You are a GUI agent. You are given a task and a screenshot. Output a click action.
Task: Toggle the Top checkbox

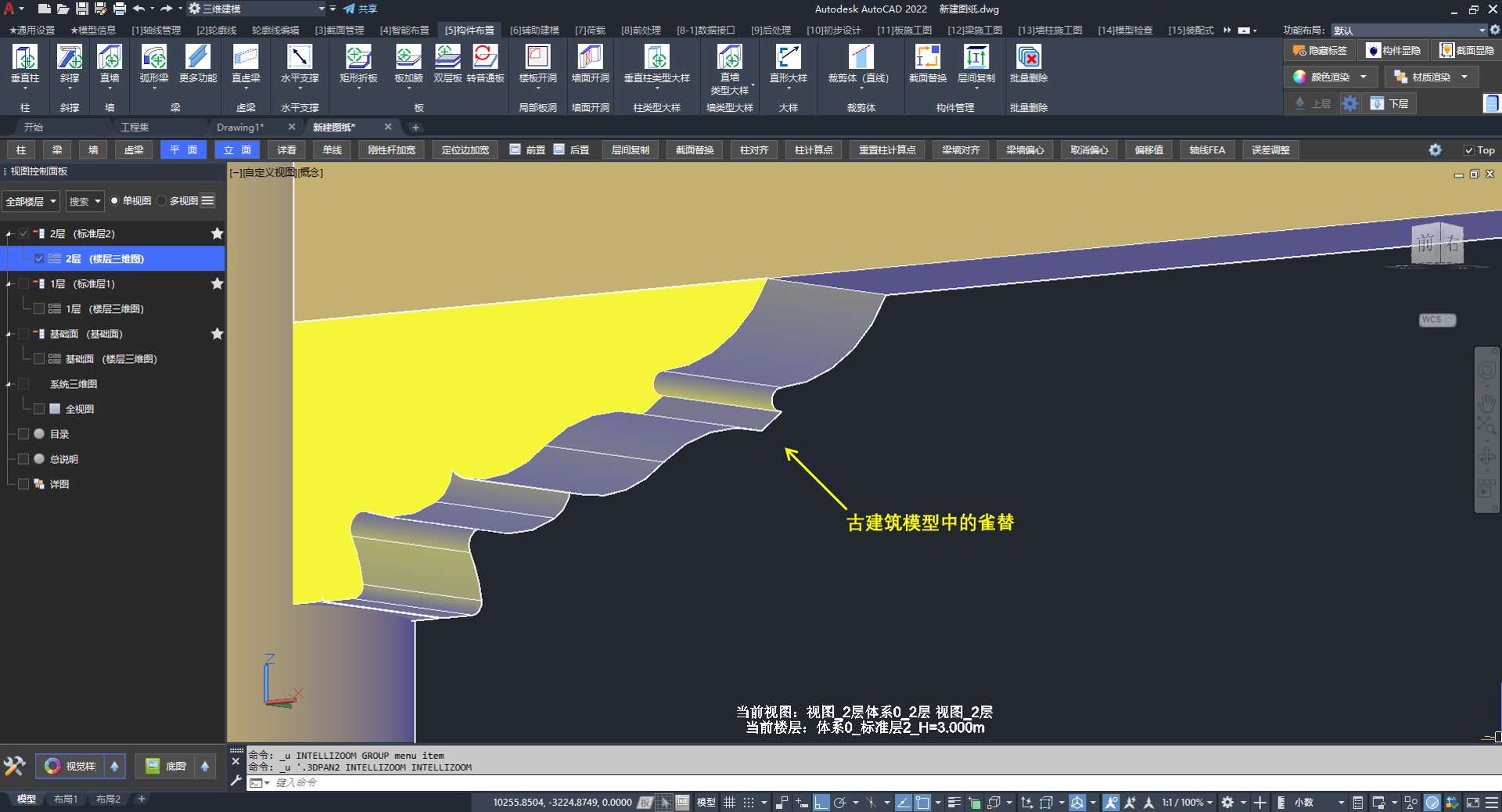point(1468,150)
